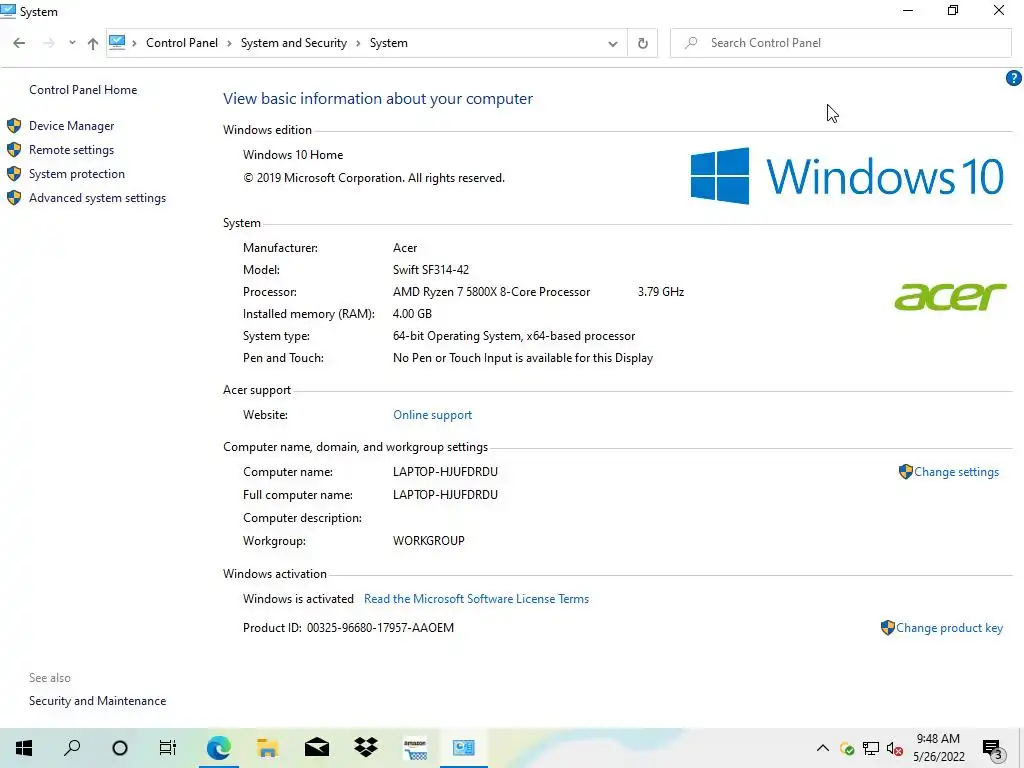
Task: Expand chevron after Control Panel breadcrumb
Action: [x=229, y=43]
